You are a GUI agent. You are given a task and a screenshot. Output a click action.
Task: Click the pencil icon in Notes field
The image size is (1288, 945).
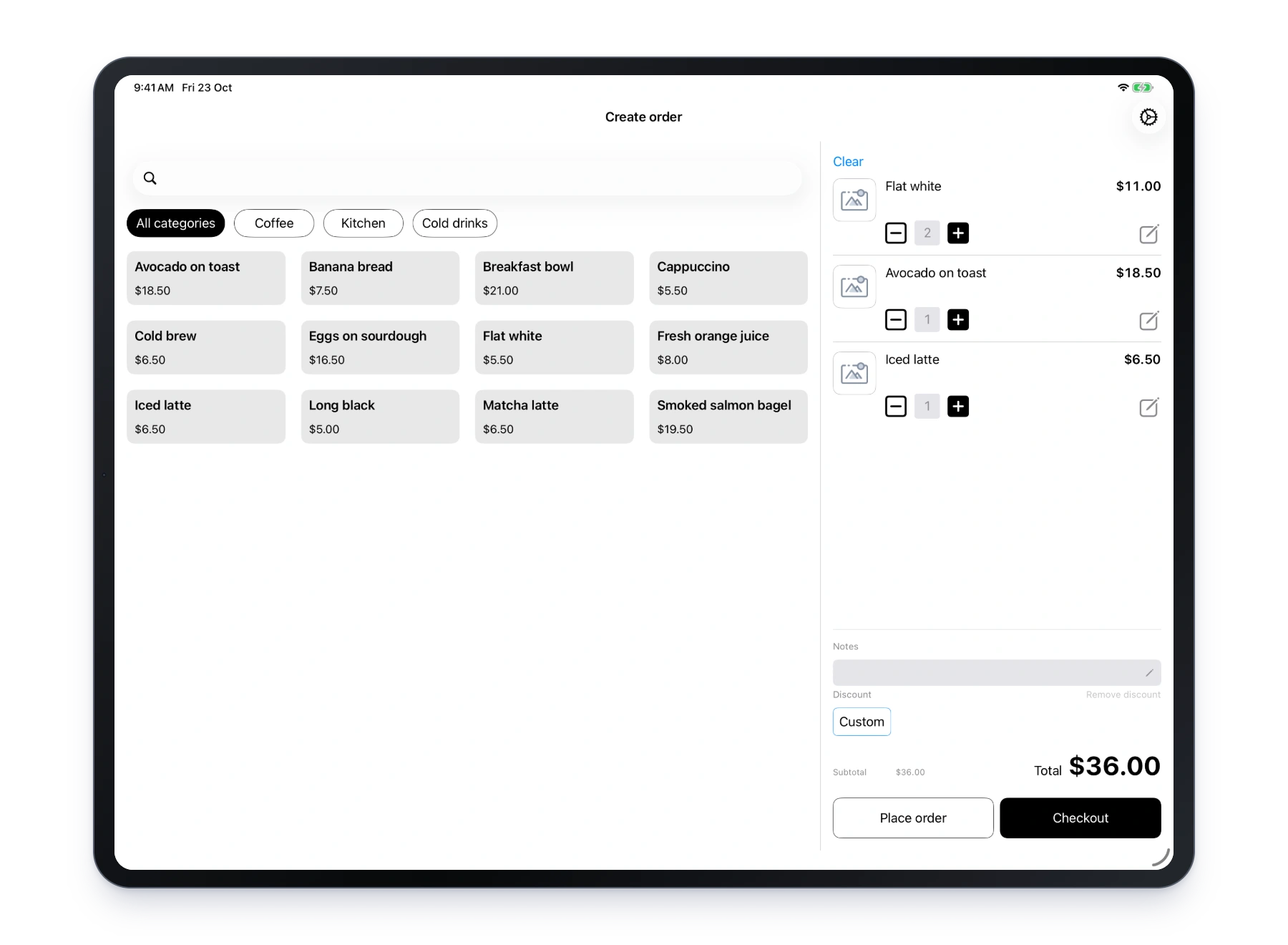(x=1149, y=673)
